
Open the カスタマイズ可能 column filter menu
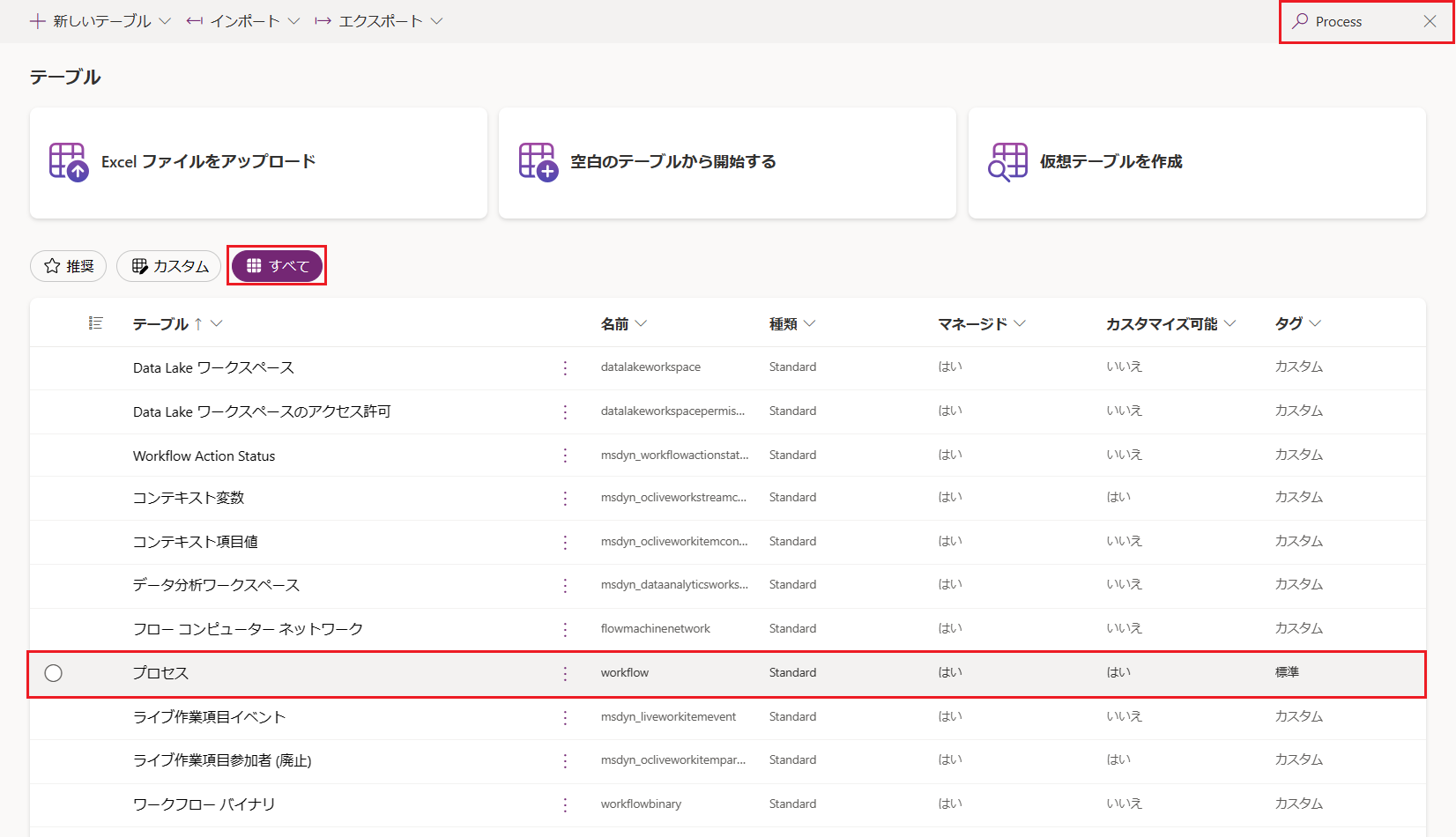tap(1229, 323)
